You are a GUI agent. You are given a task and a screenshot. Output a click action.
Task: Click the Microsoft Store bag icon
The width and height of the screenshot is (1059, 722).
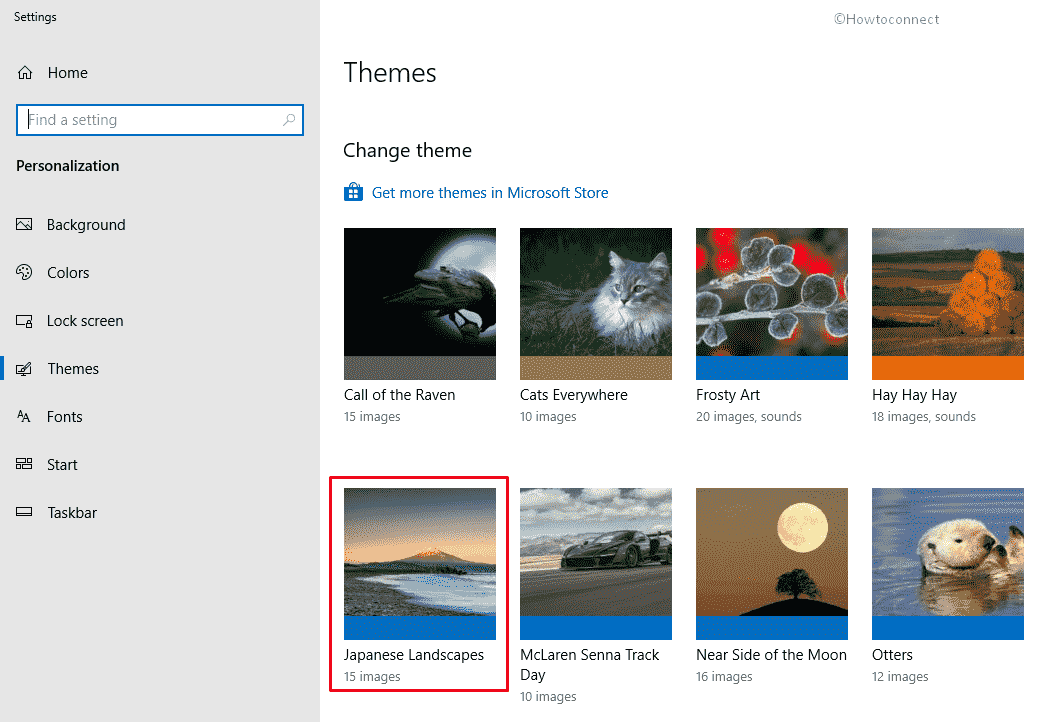[352, 192]
